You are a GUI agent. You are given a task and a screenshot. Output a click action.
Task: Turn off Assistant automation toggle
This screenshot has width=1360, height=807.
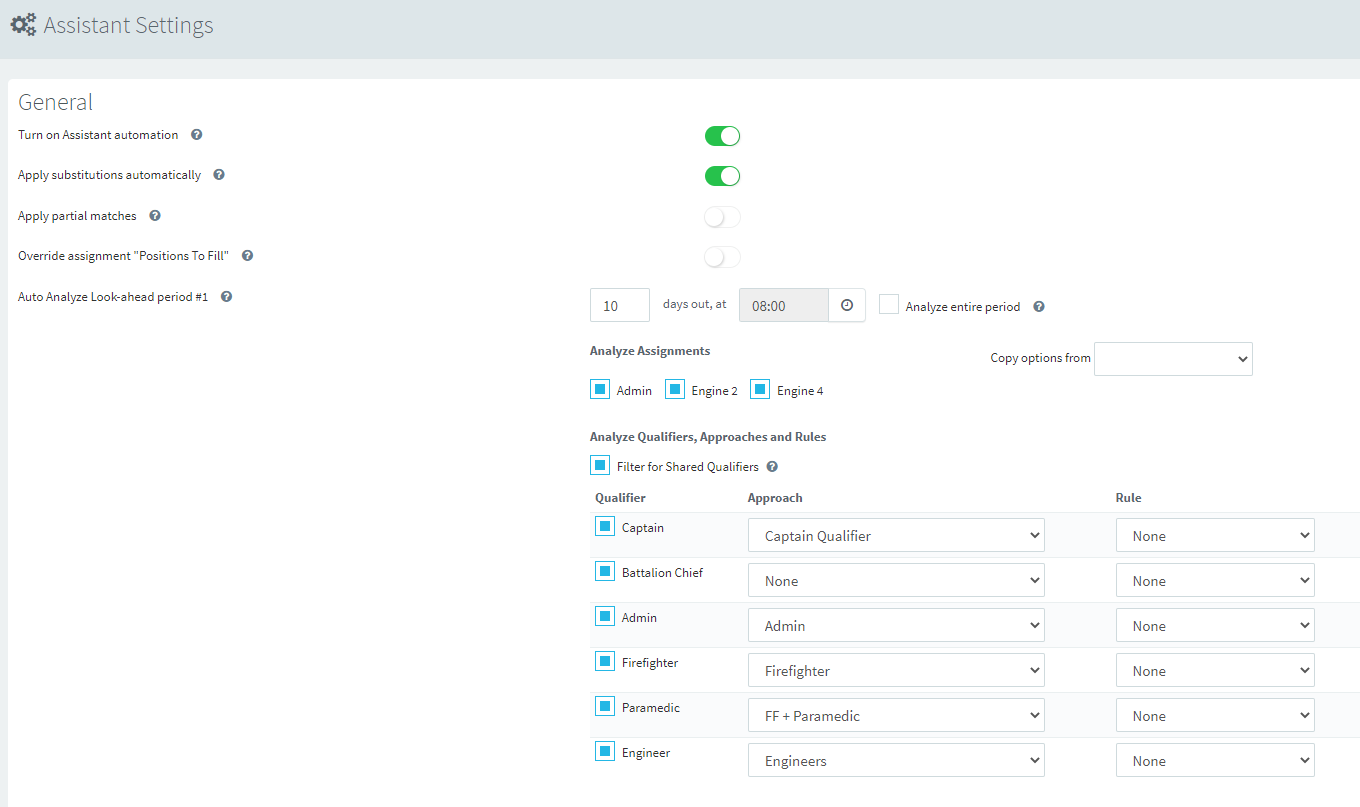pos(722,136)
